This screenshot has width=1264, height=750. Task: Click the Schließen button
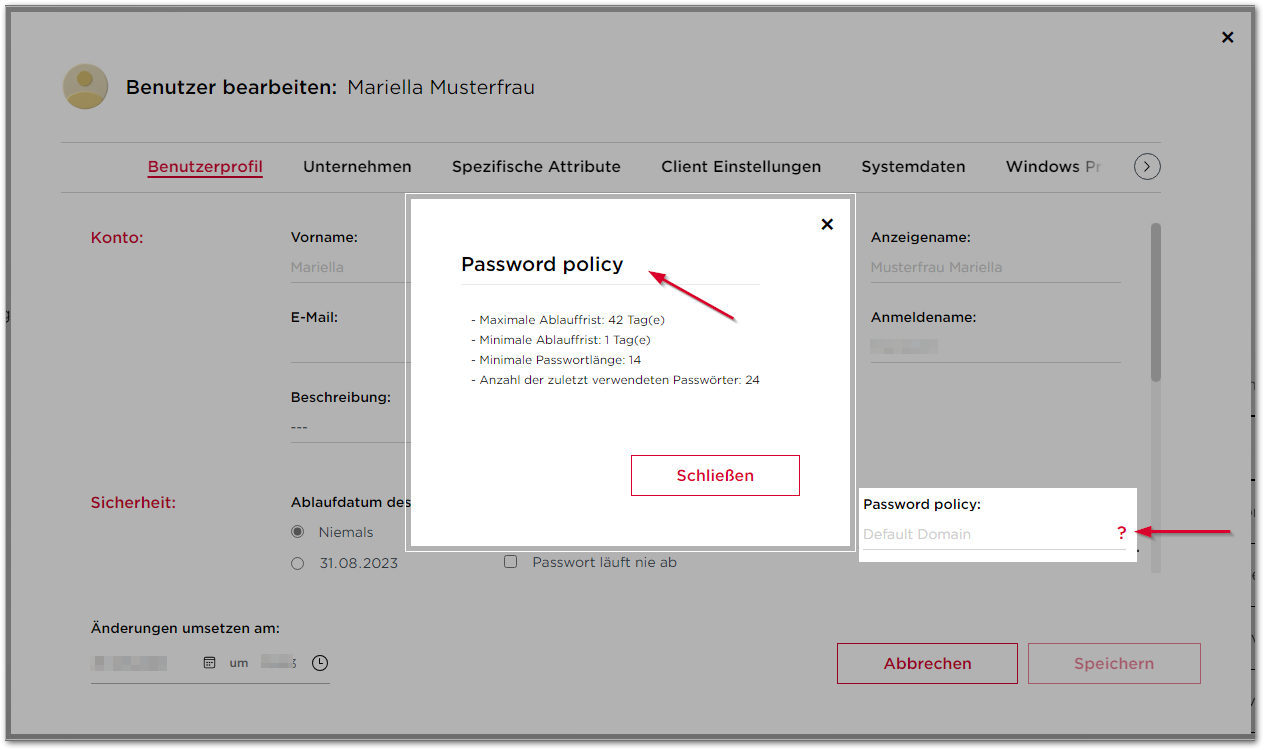point(715,476)
